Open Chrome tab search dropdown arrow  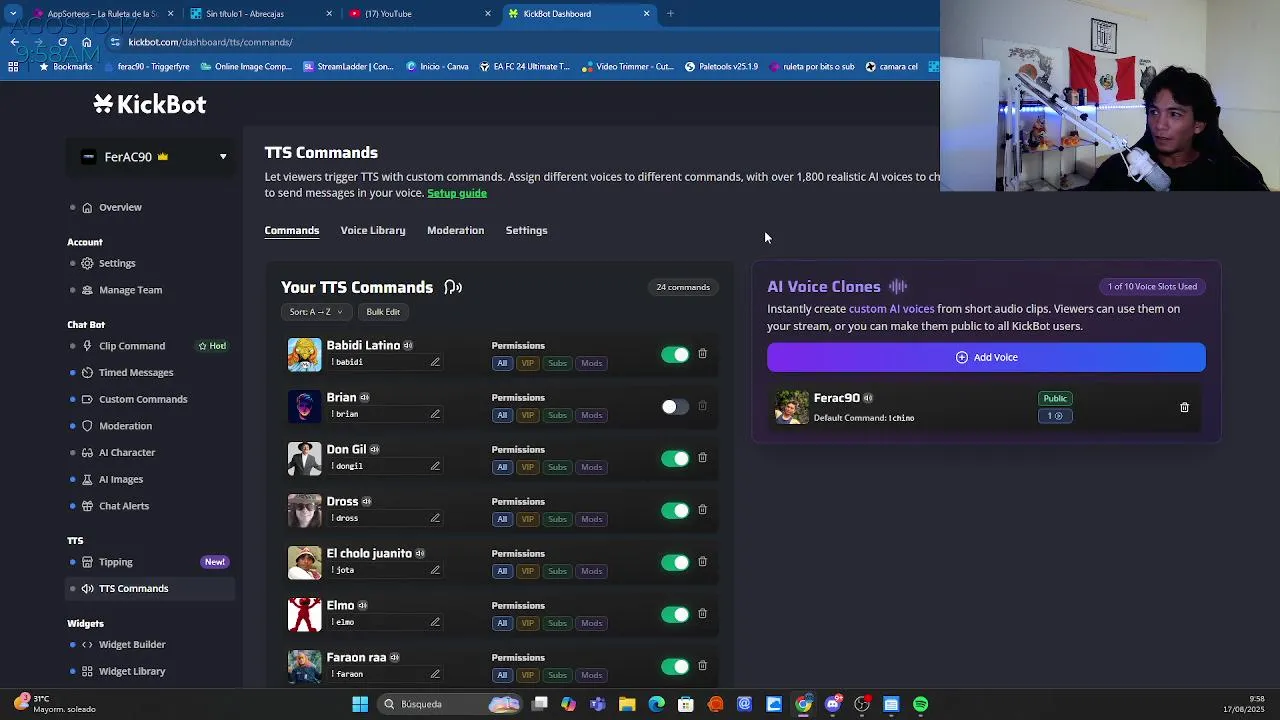click(x=13, y=14)
